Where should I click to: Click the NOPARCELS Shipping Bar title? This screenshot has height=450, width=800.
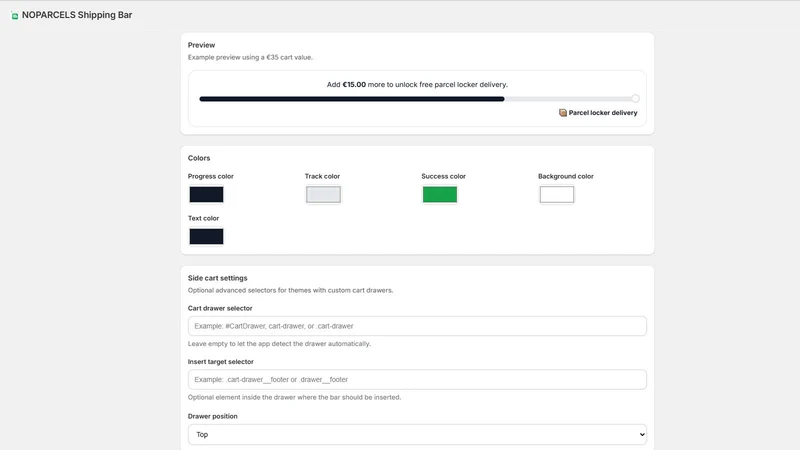[x=77, y=15]
